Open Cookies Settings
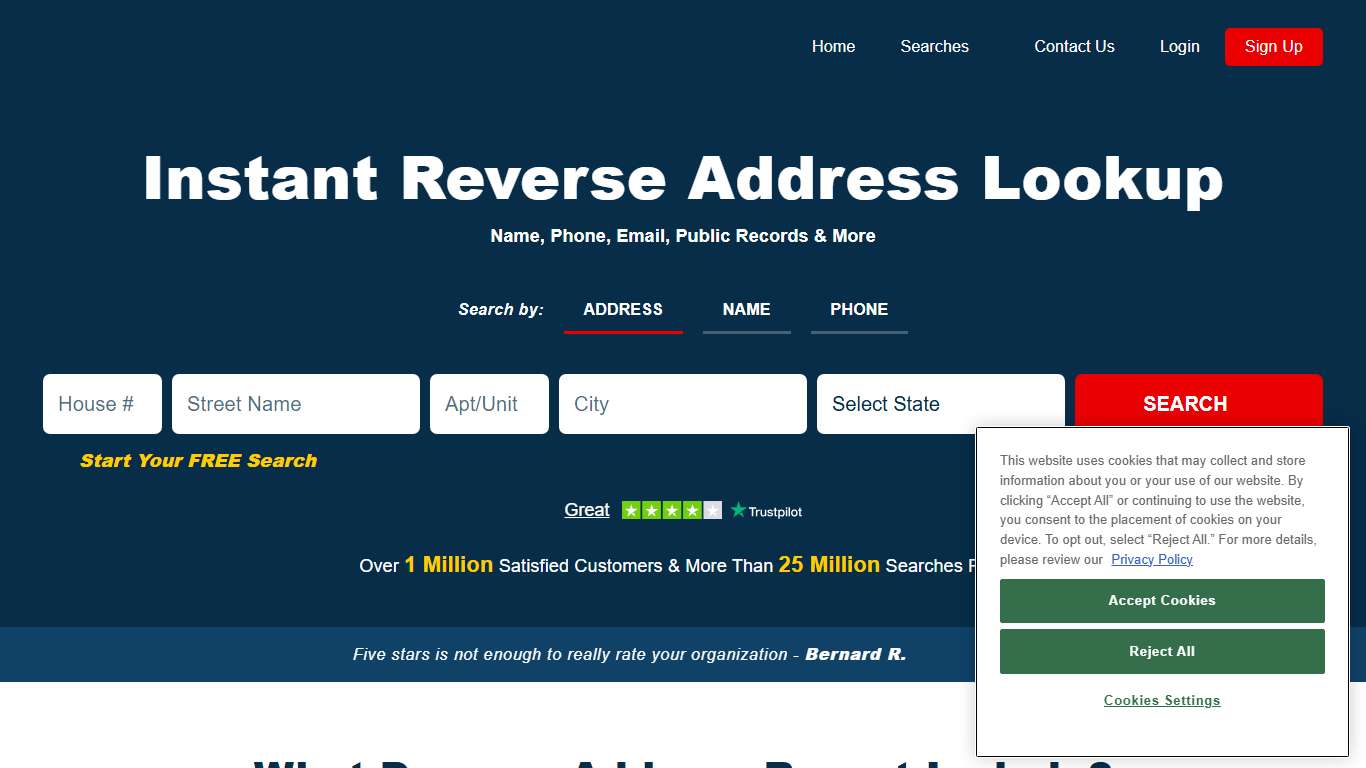This screenshot has height=768, width=1366. [x=1161, y=700]
